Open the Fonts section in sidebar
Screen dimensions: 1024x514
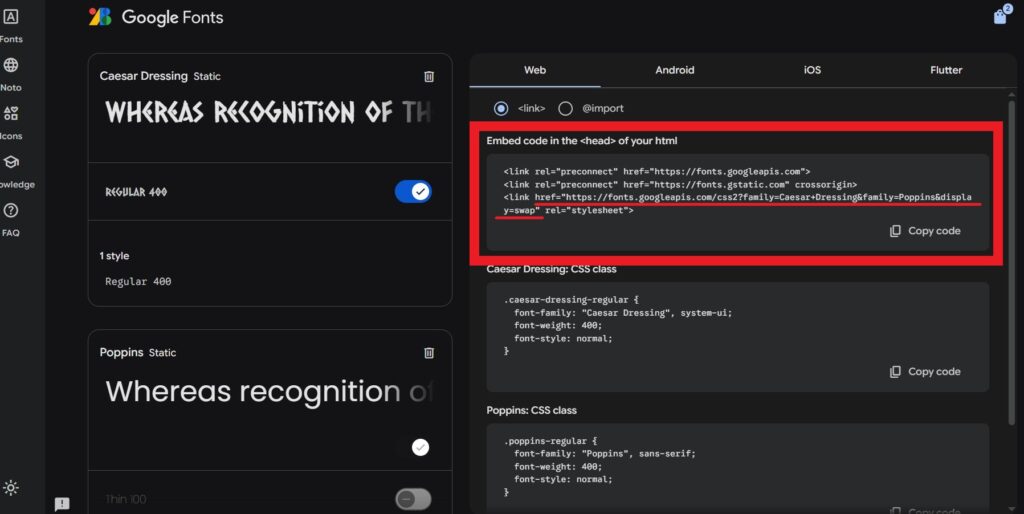click(x=11, y=26)
